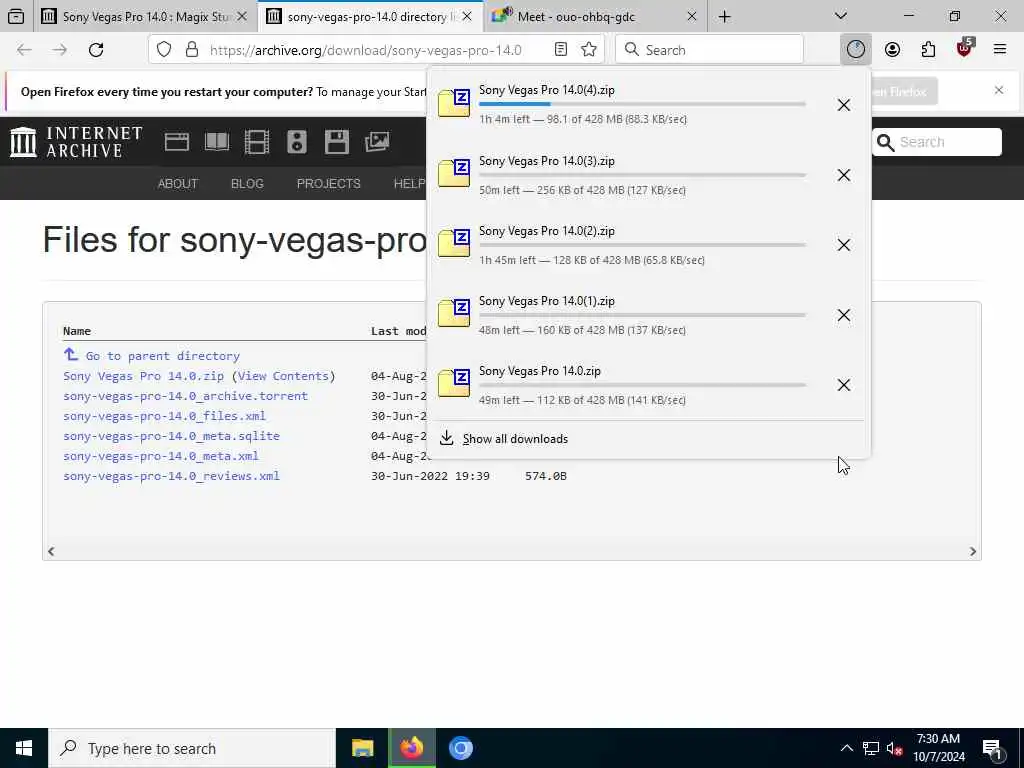
Task: Cancel download of Sony Vegas Pro 14.0(4).zip
Action: coord(844,105)
